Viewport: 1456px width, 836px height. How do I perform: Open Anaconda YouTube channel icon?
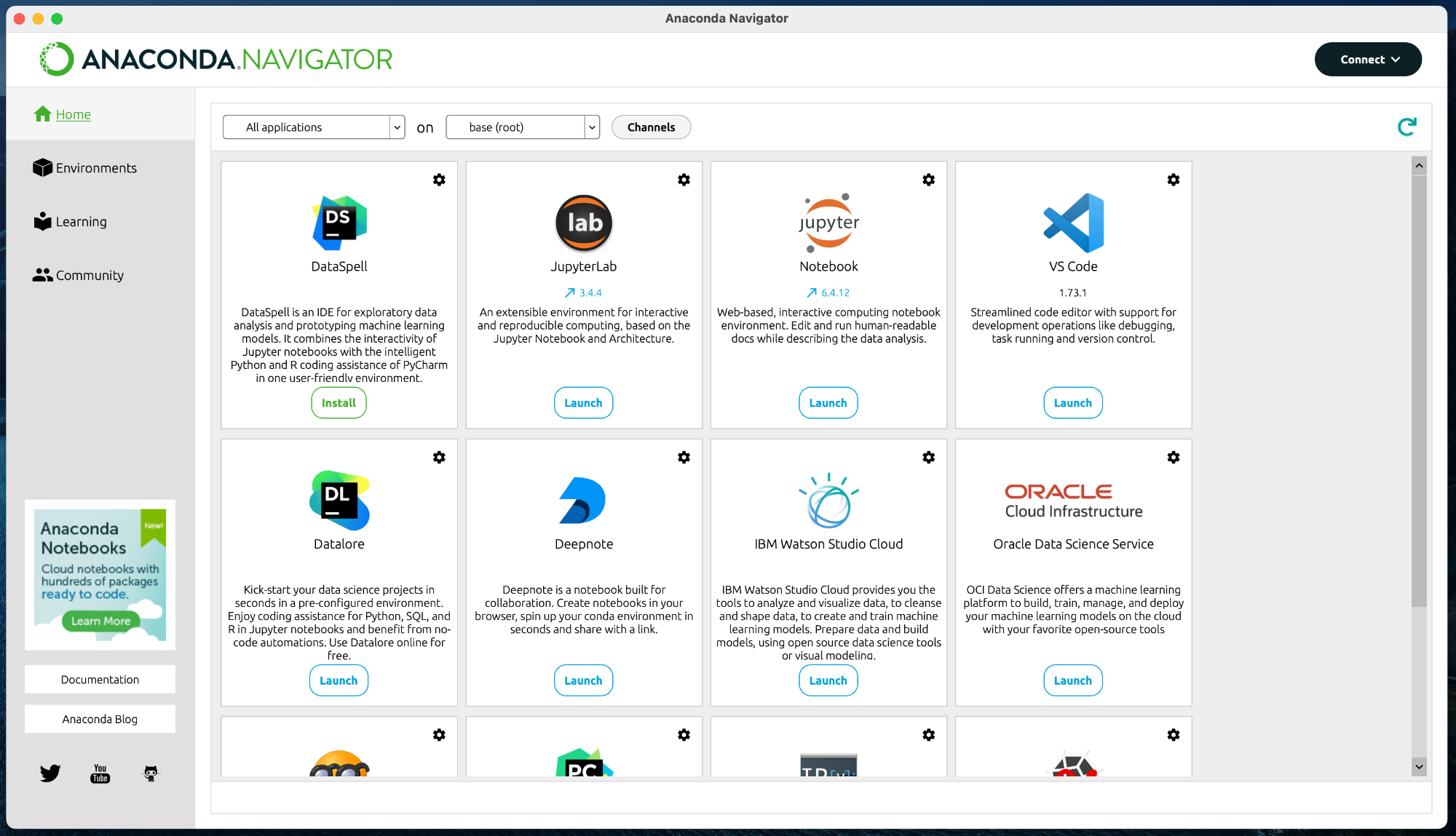pyautogui.click(x=100, y=773)
